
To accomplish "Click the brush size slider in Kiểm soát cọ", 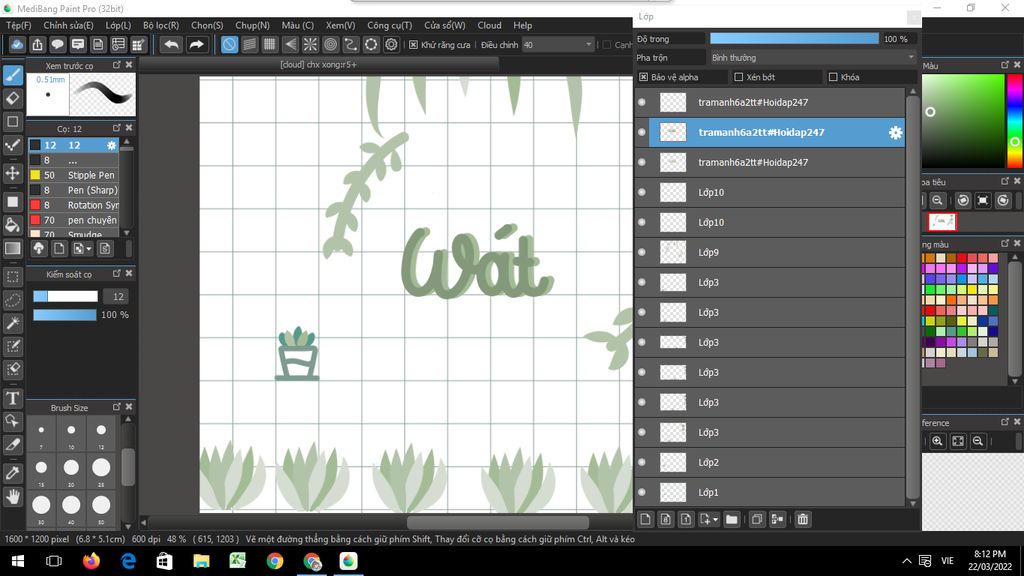I will click(x=65, y=296).
